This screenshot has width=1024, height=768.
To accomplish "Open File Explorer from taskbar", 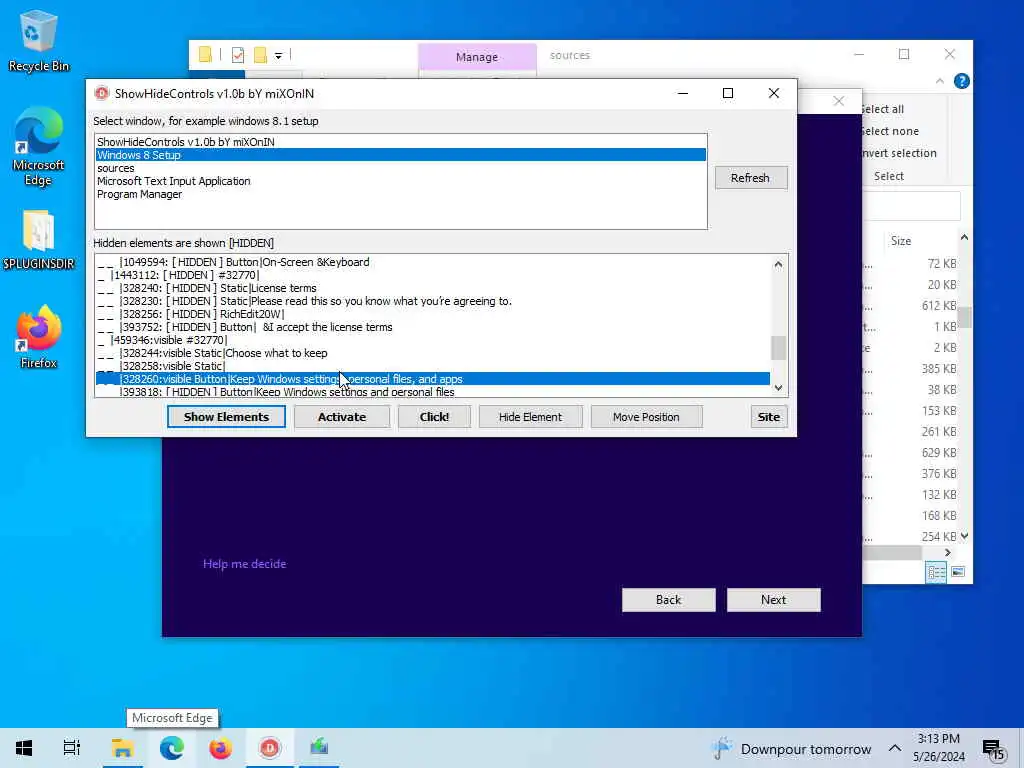I will click(x=122, y=748).
